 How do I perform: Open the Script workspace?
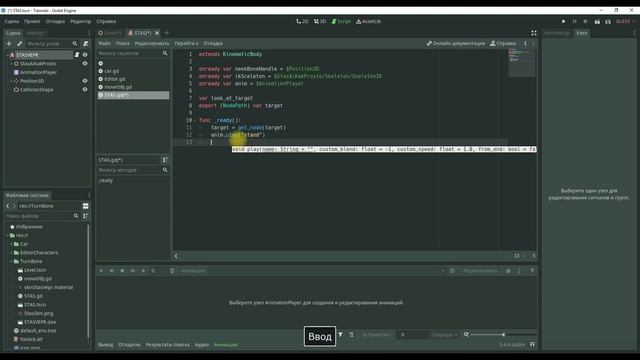341,21
